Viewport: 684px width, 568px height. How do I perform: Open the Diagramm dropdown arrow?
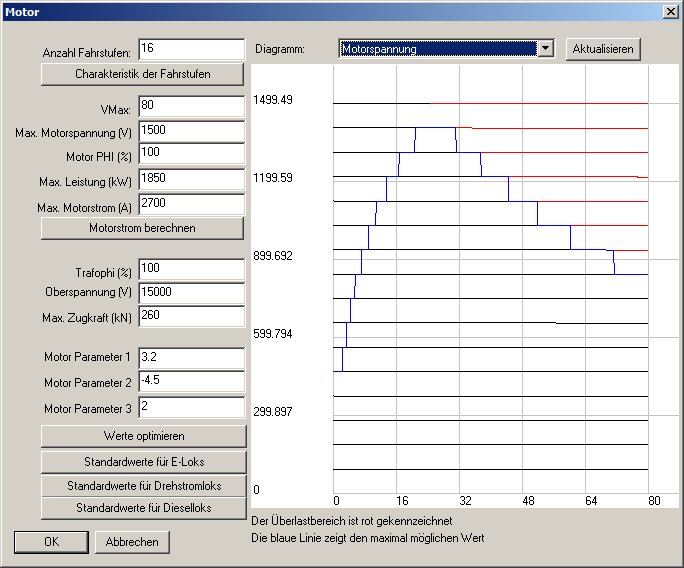[545, 49]
